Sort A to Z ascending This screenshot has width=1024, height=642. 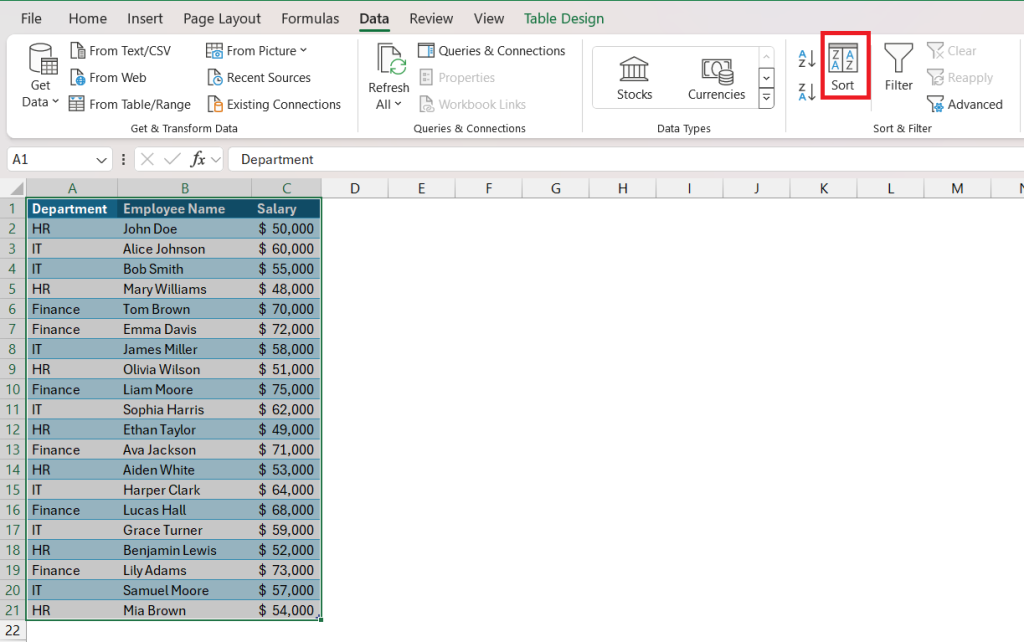807,60
